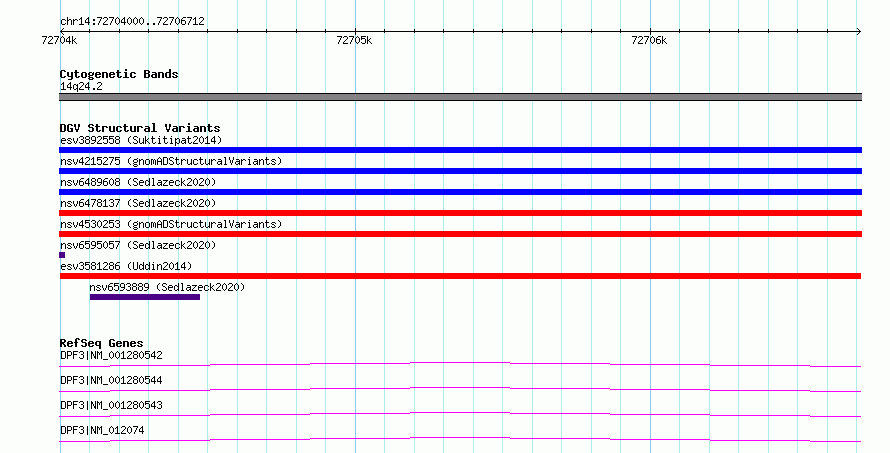Click the 14q24.2 band label

[81, 86]
